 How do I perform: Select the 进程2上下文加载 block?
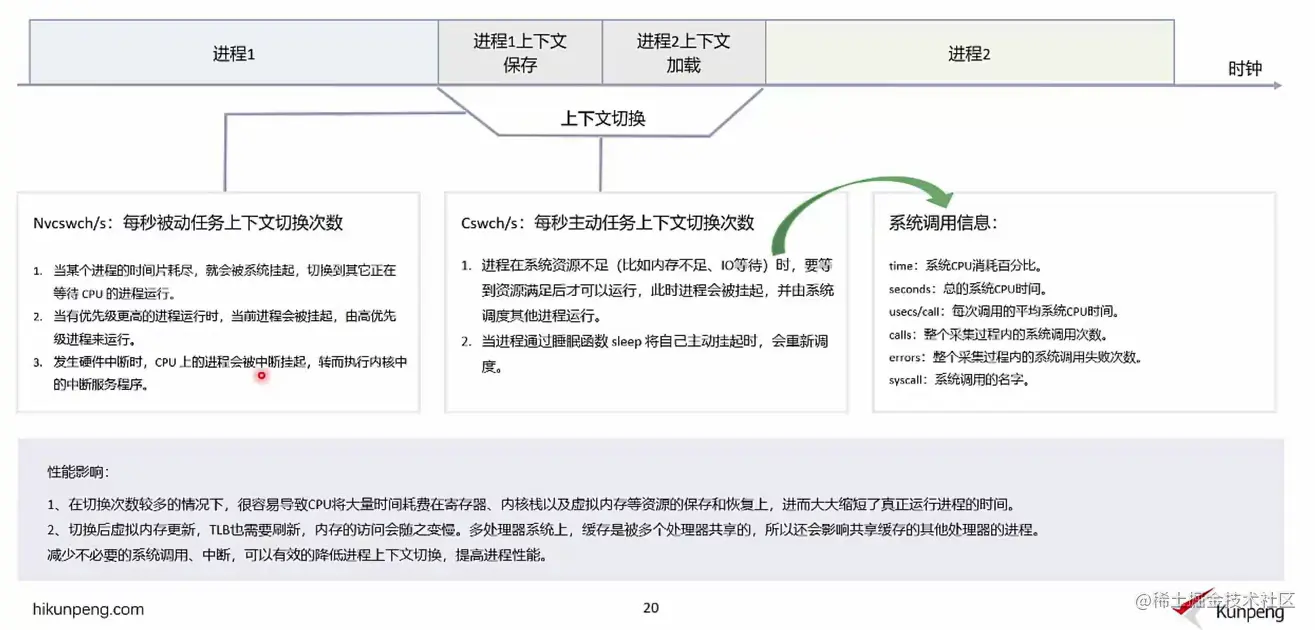pos(684,53)
